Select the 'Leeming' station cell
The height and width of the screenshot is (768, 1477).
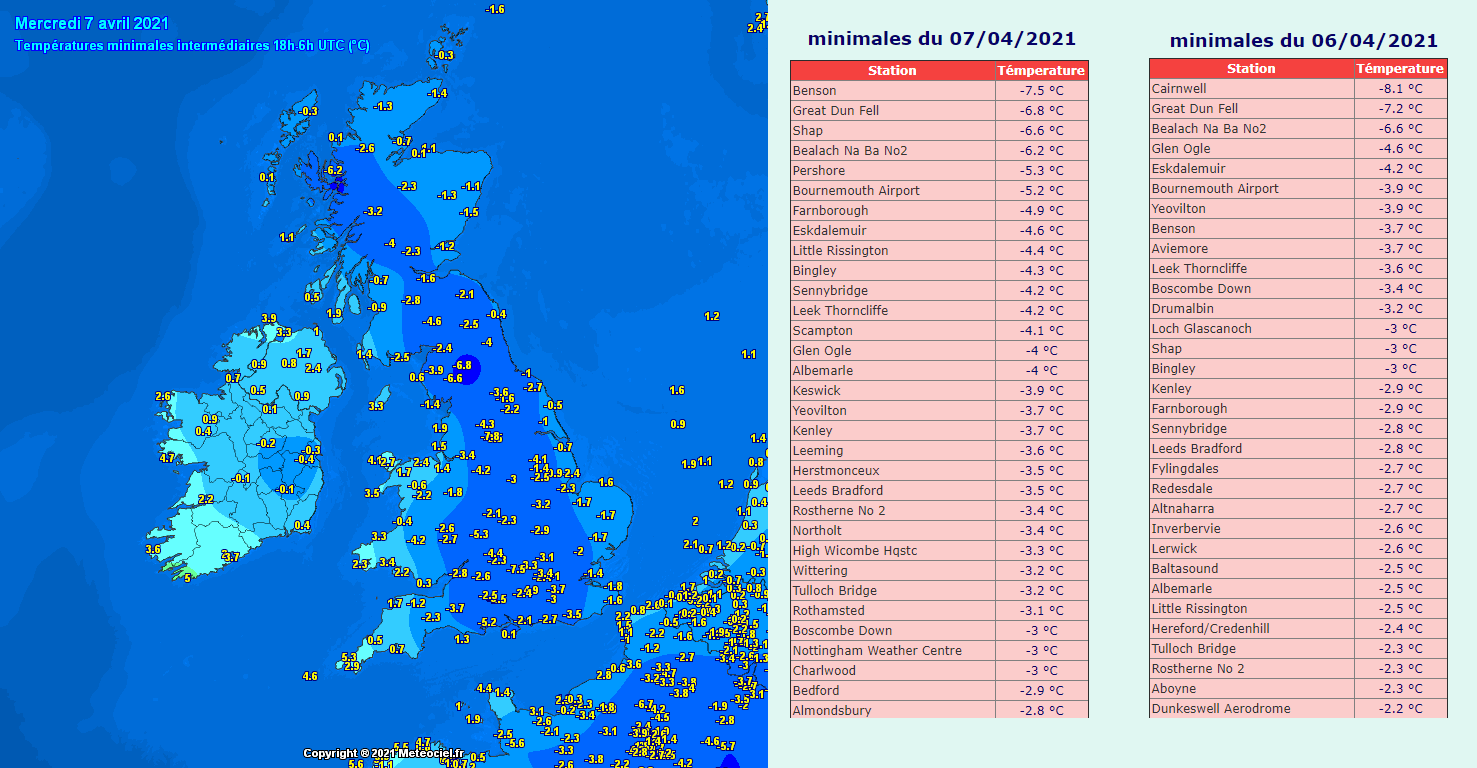pos(892,450)
